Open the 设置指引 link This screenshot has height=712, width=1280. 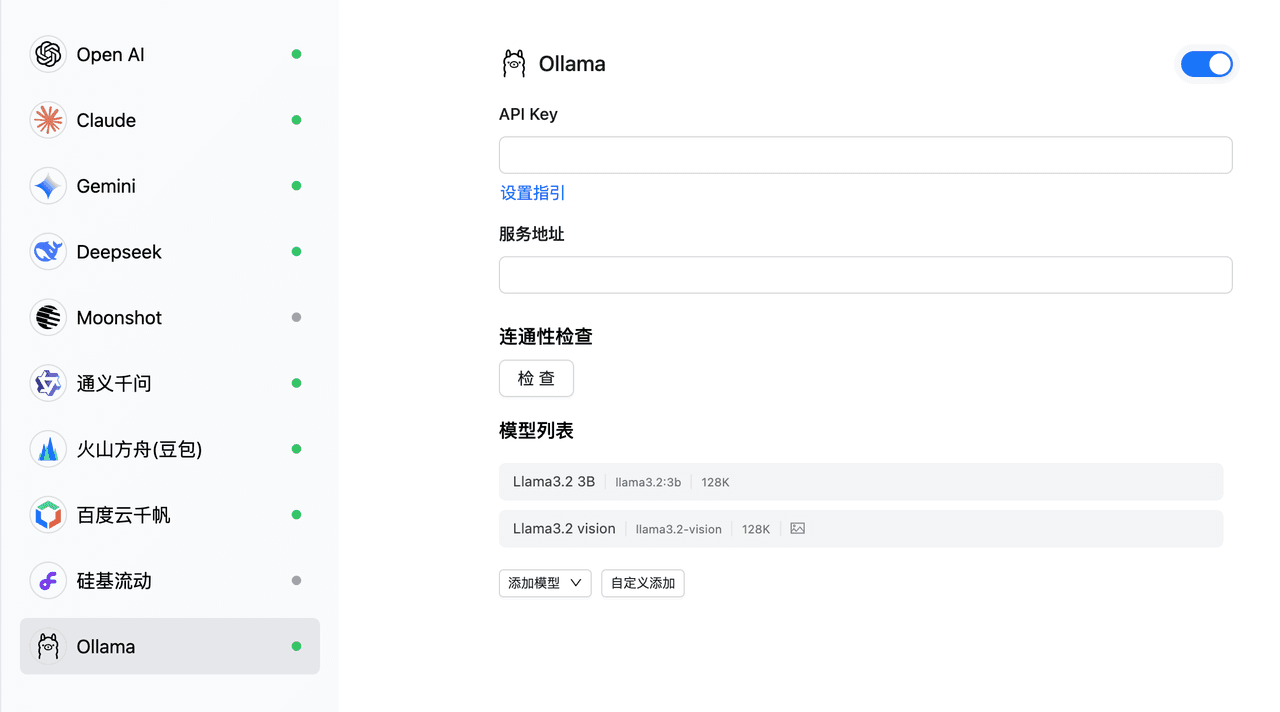point(533,193)
